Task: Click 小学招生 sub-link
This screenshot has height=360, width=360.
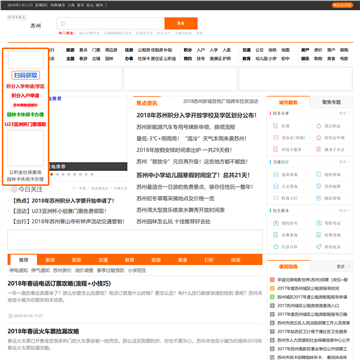Action: 137,270
